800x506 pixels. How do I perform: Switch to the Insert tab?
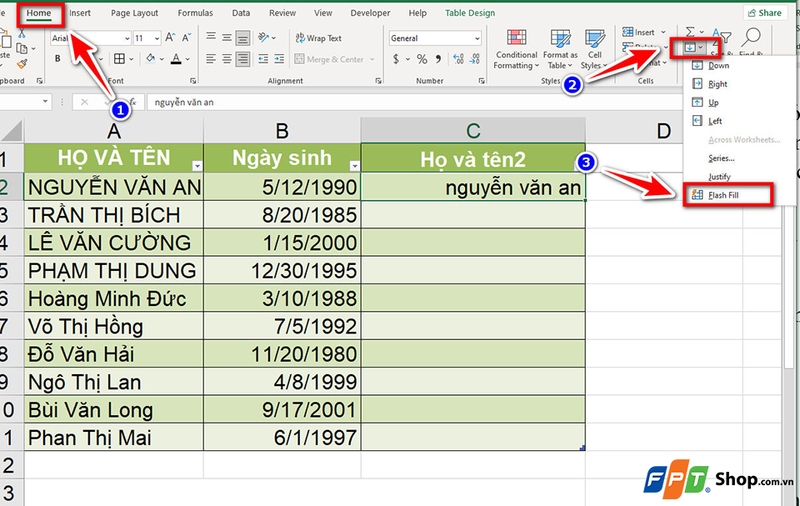tap(80, 13)
